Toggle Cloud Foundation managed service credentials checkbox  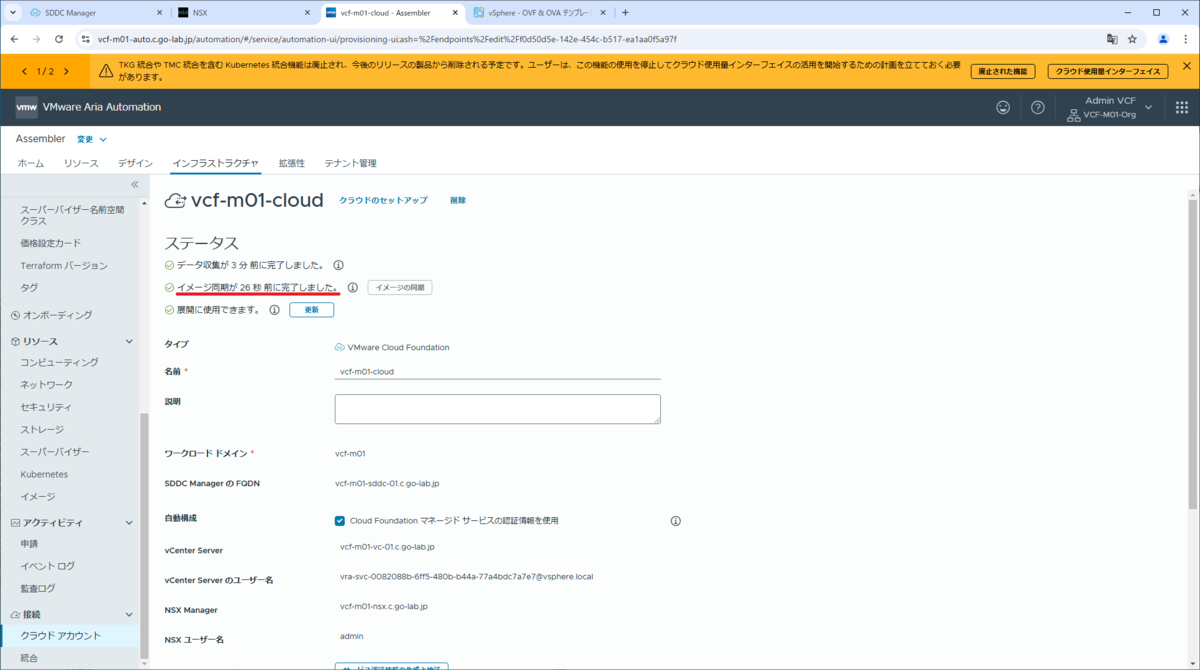click(340, 521)
